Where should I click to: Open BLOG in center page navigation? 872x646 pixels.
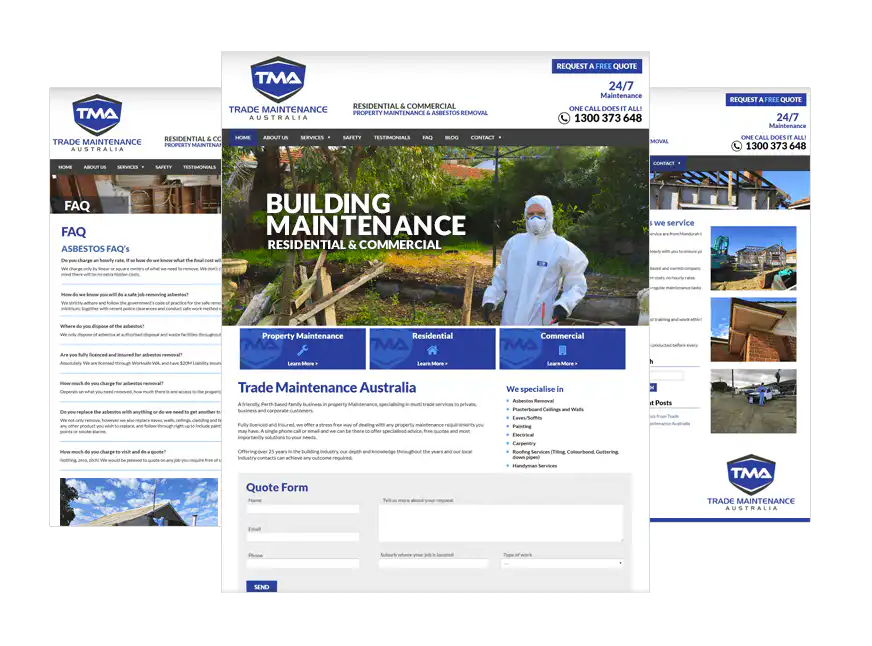click(x=452, y=137)
